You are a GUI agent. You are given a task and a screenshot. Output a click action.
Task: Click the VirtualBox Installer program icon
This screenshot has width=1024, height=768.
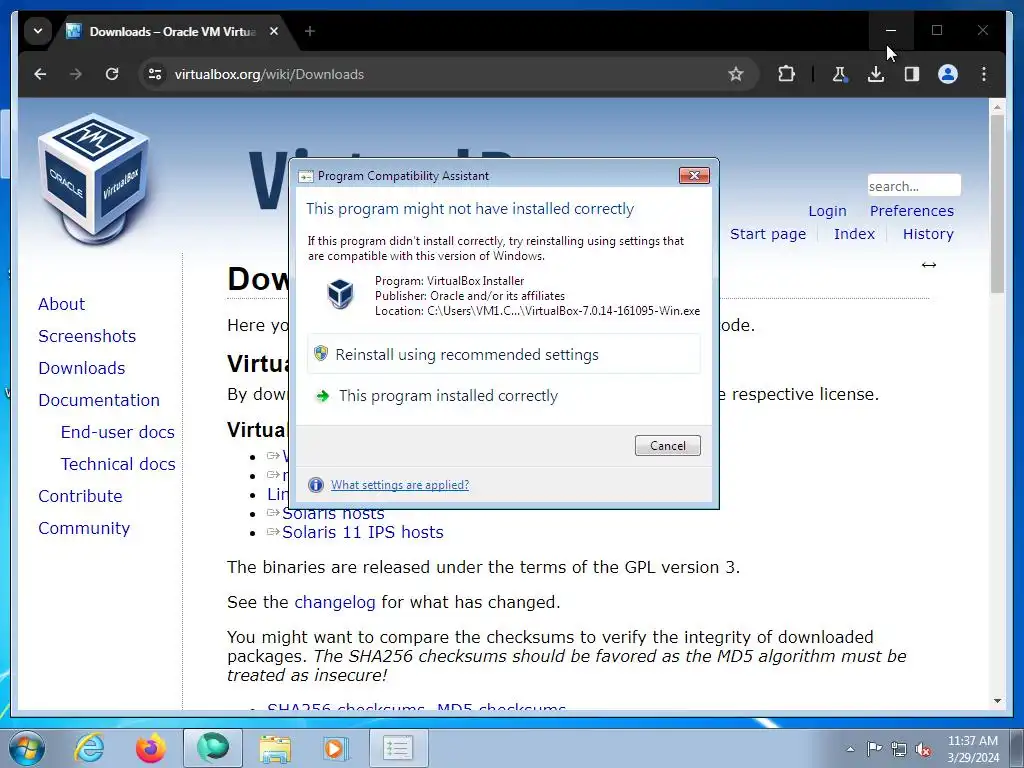(340, 294)
